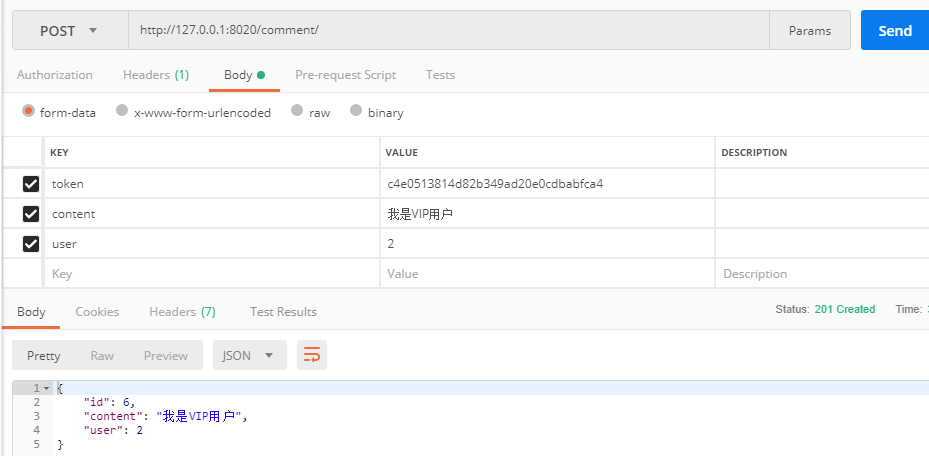Switch response view to Raw
The image size is (929, 456).
pos(102,355)
